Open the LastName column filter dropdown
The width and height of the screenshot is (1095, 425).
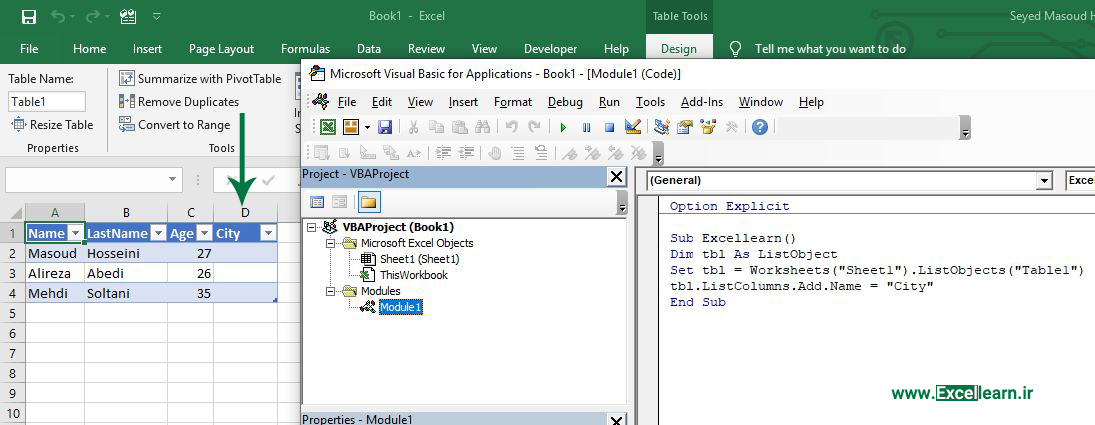point(158,234)
